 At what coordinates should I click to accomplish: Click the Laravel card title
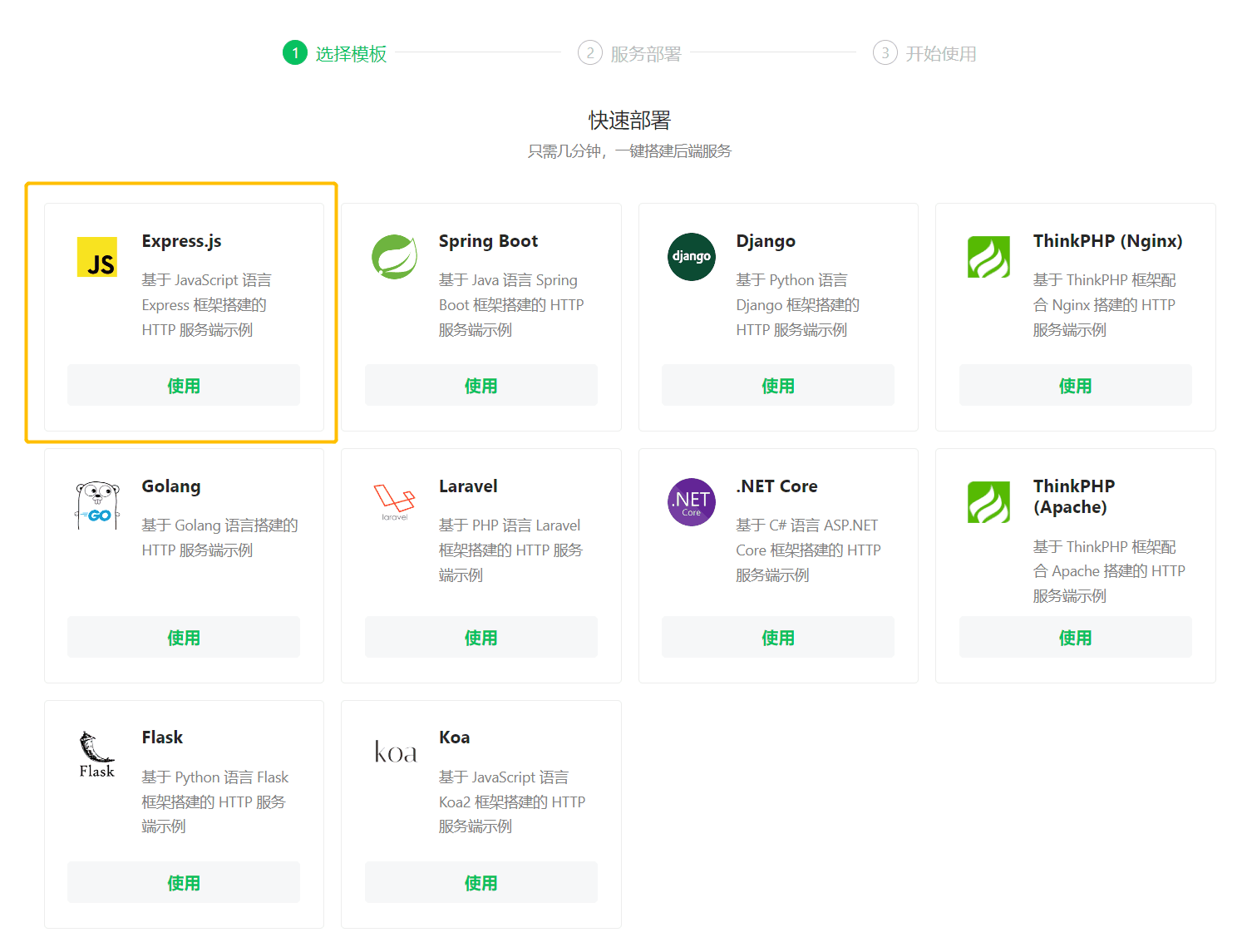(x=468, y=486)
